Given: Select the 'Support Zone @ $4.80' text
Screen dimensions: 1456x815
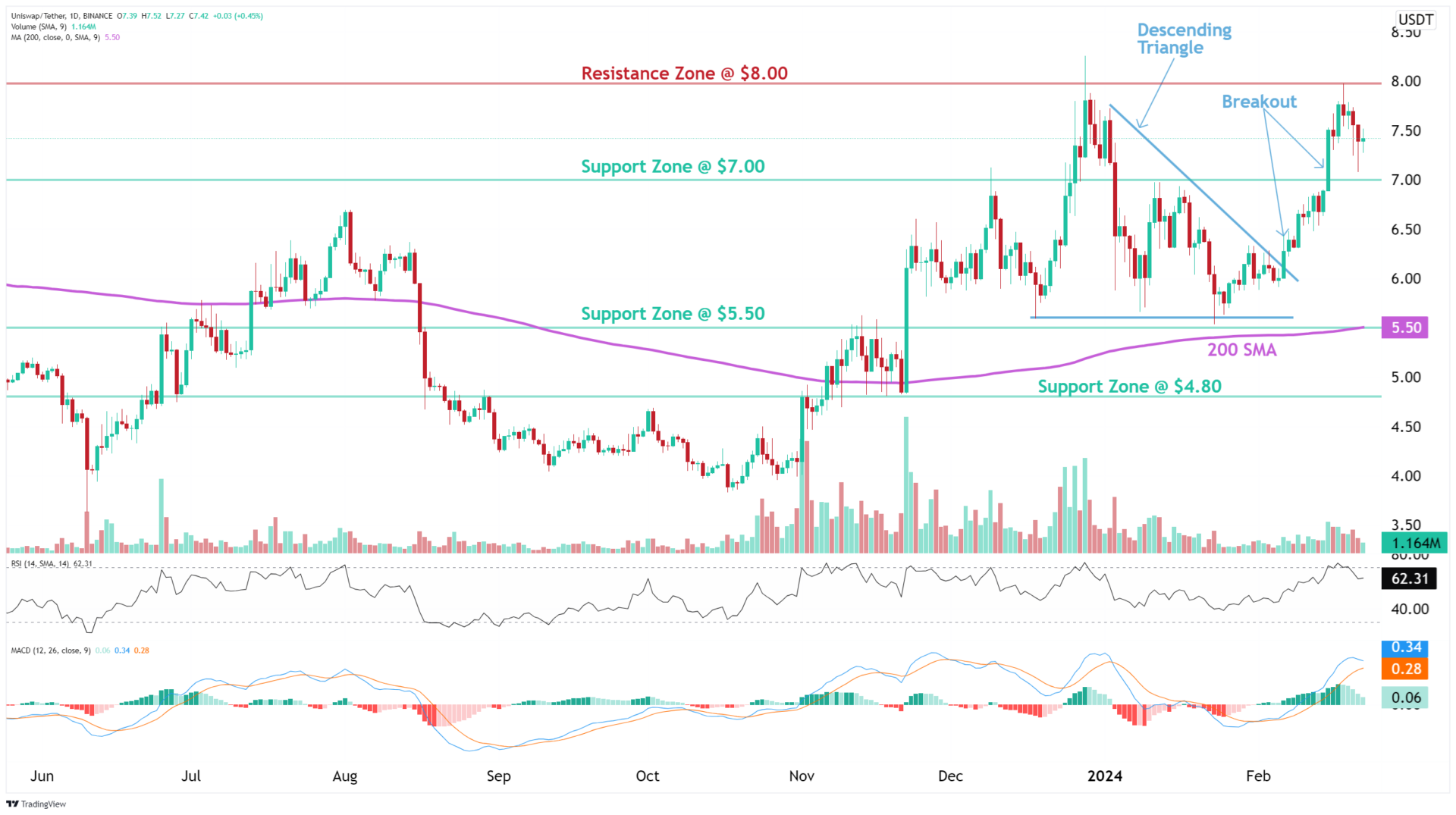Looking at the screenshot, I should [x=1129, y=387].
